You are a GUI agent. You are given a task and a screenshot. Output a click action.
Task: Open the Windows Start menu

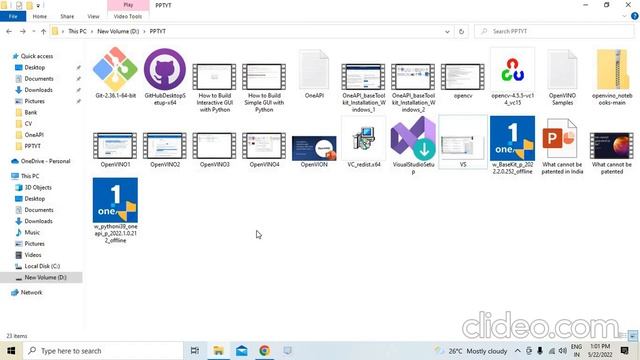pos(11,351)
